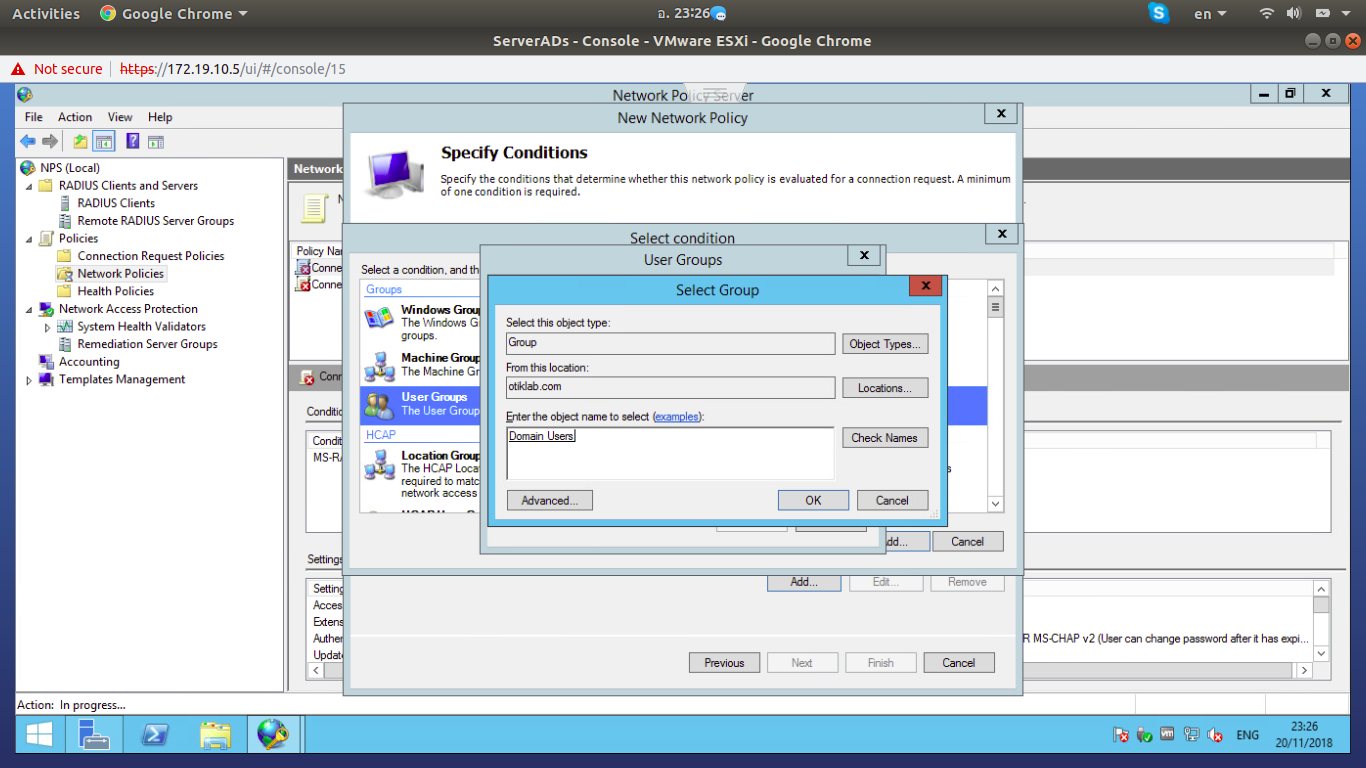Launch PowerShell from the taskbar

(154, 735)
